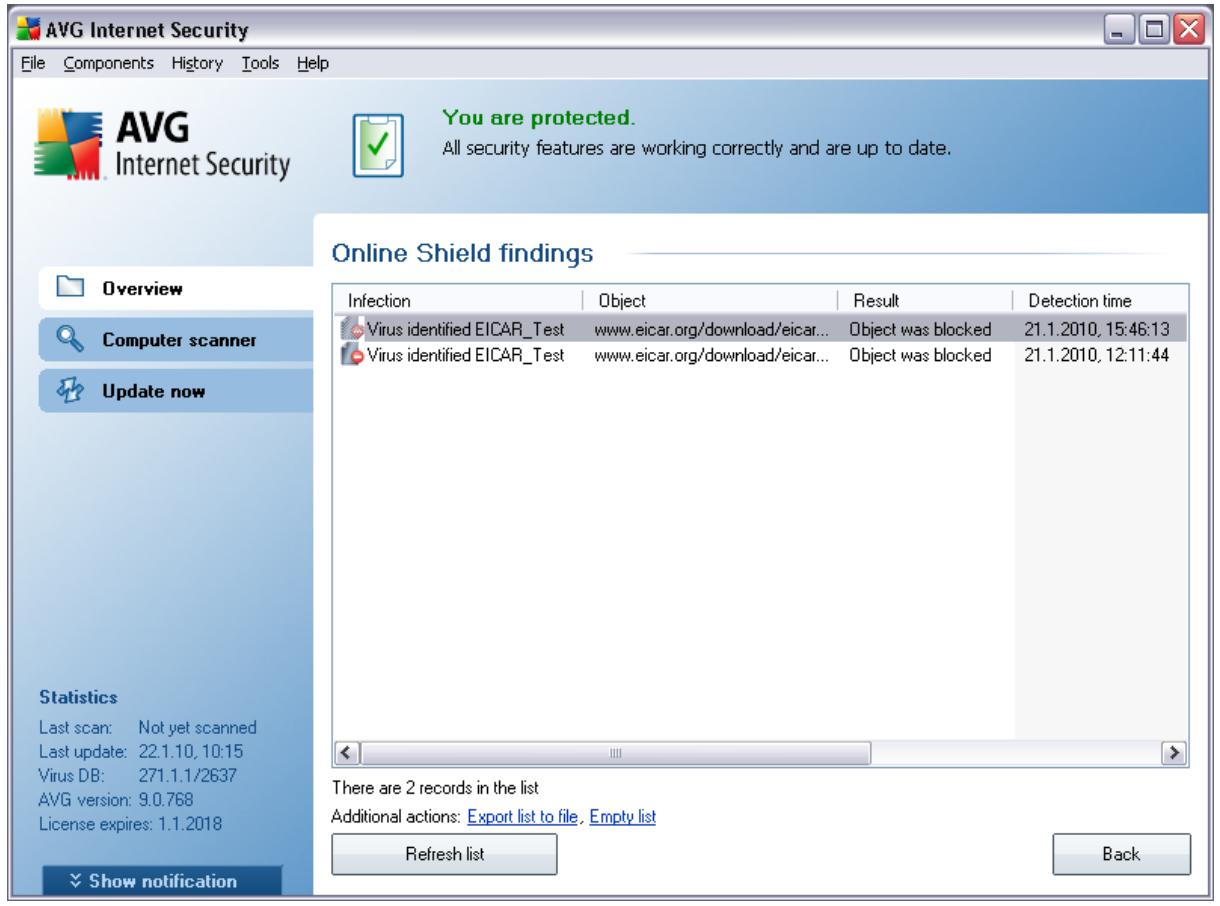Start Update now from sidebar
This screenshot has height=906, width=1220.
tap(176, 390)
